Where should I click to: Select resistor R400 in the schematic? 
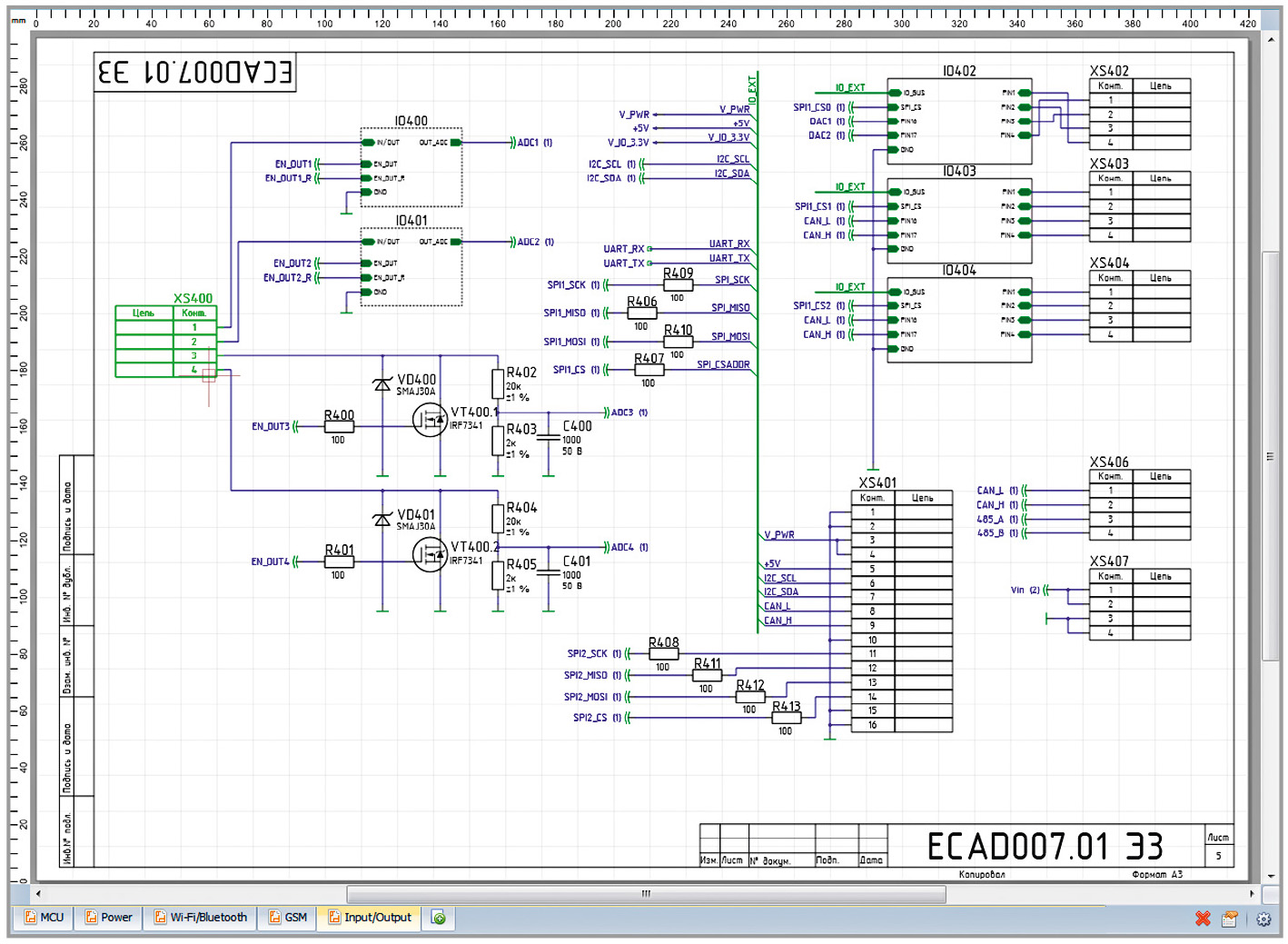pyautogui.click(x=339, y=426)
